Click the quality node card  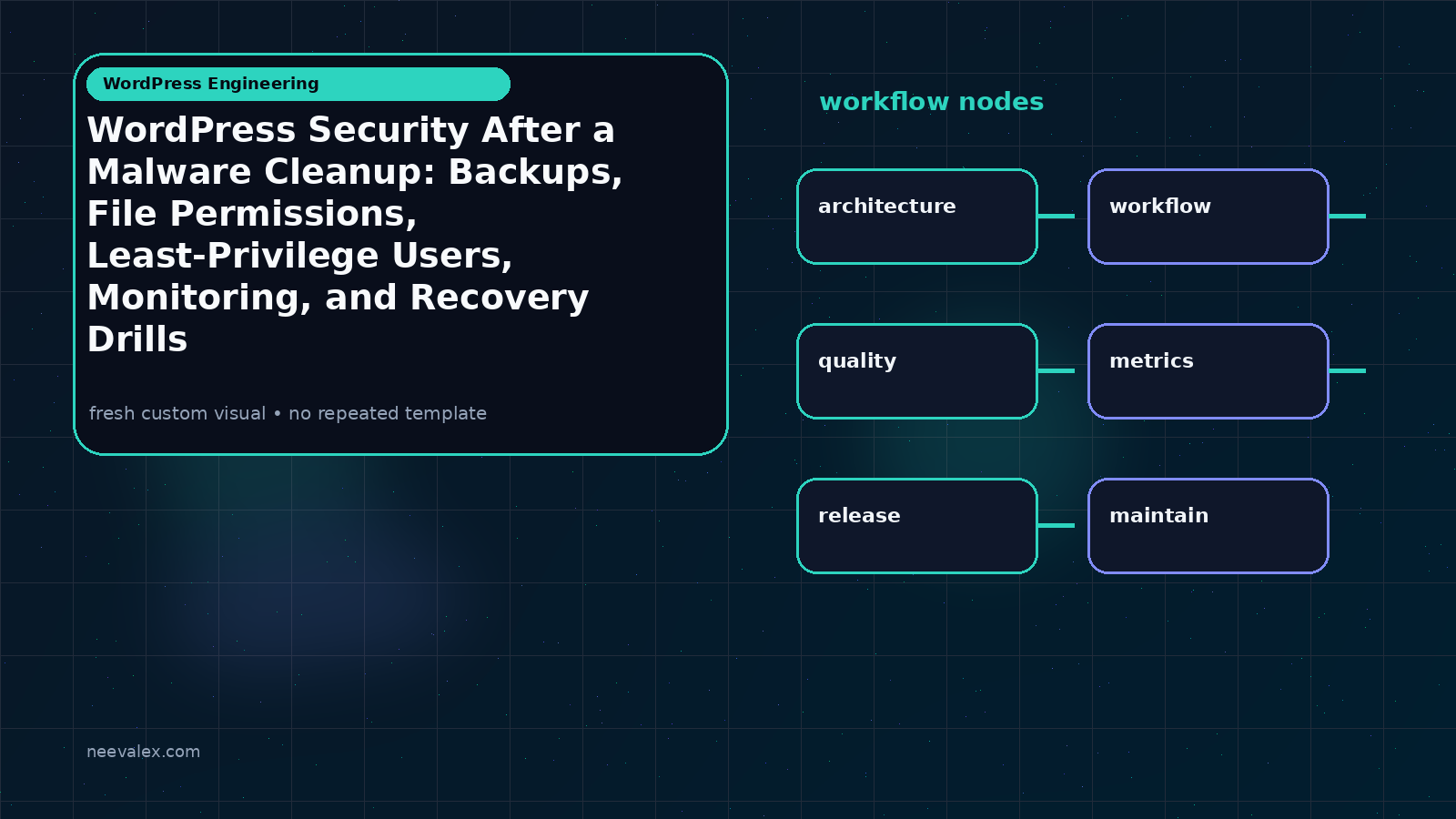(x=917, y=371)
